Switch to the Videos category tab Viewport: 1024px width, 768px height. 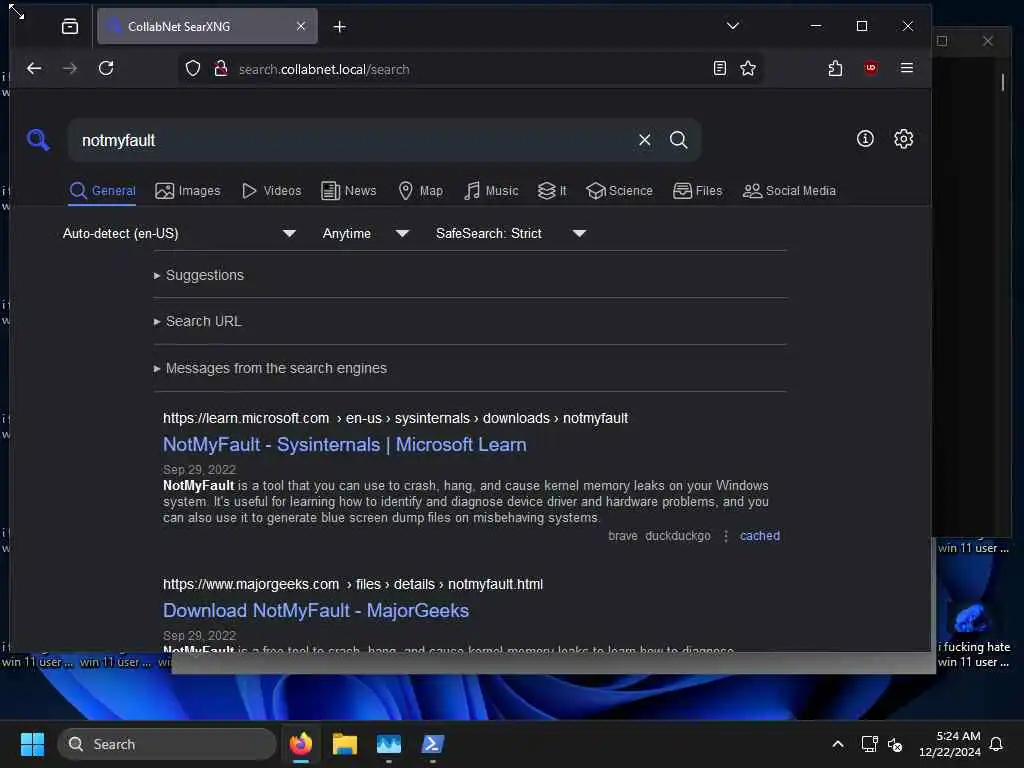(271, 191)
